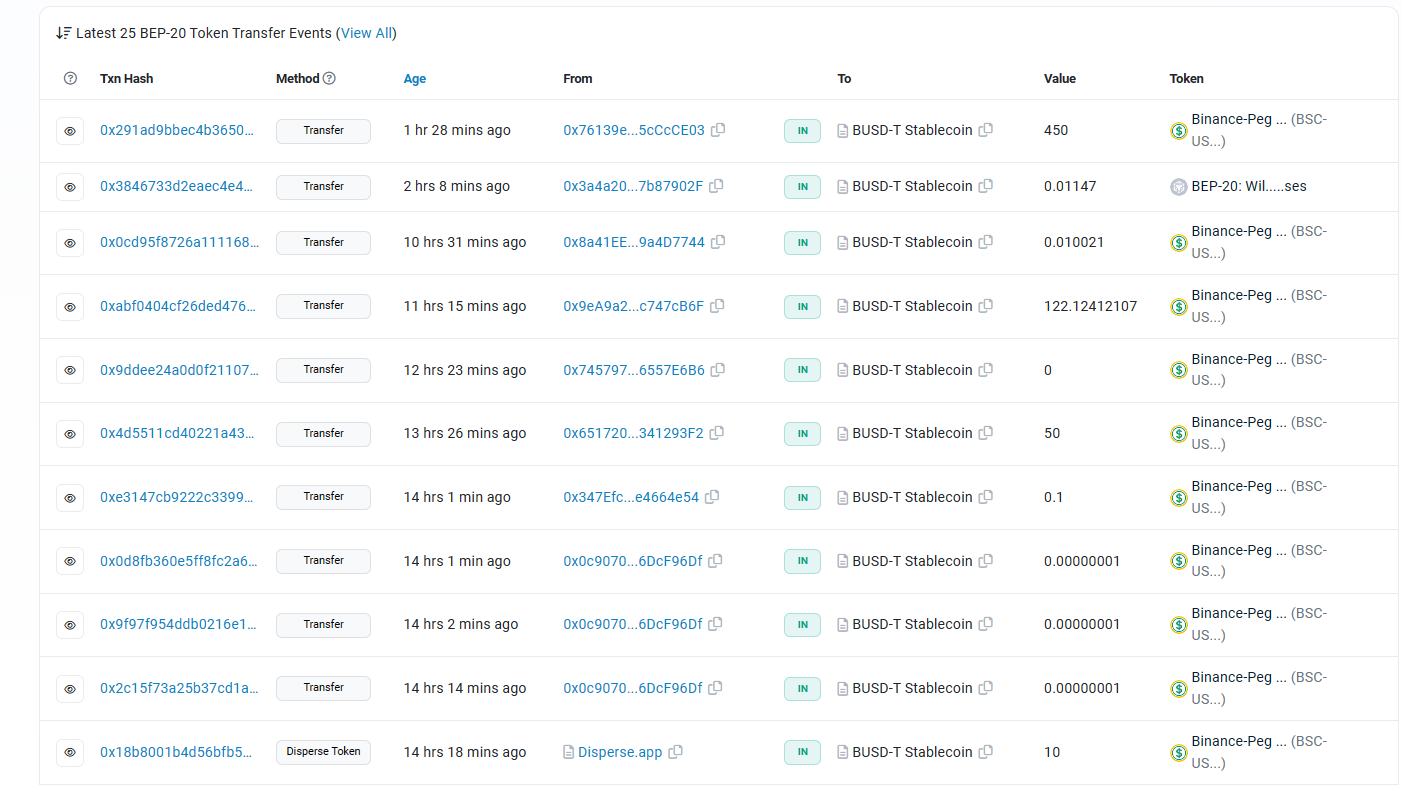1401x785 pixels.
Task: Copy the 0x347Efc...e4664e54 from address
Action: click(712, 497)
